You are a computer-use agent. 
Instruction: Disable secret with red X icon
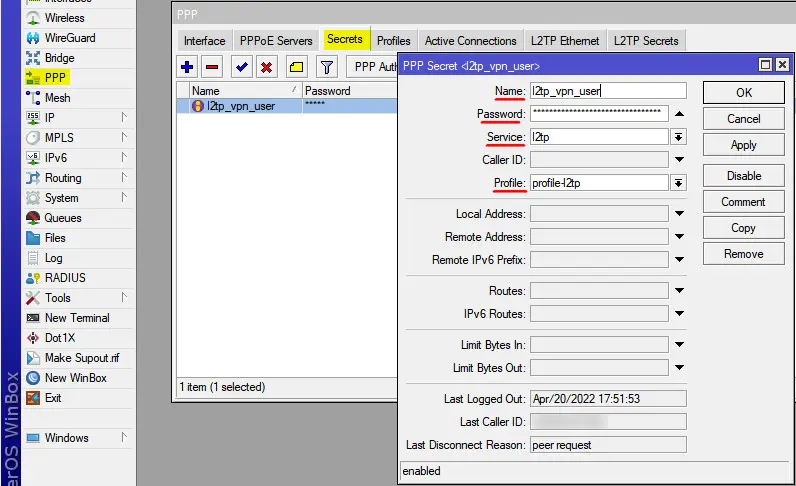click(267, 67)
